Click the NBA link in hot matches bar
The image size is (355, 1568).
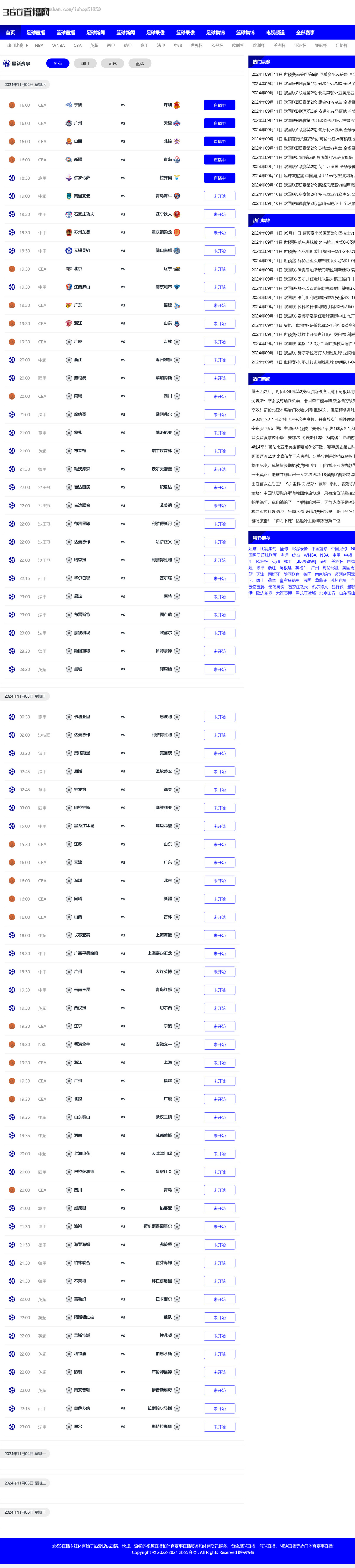point(39,46)
